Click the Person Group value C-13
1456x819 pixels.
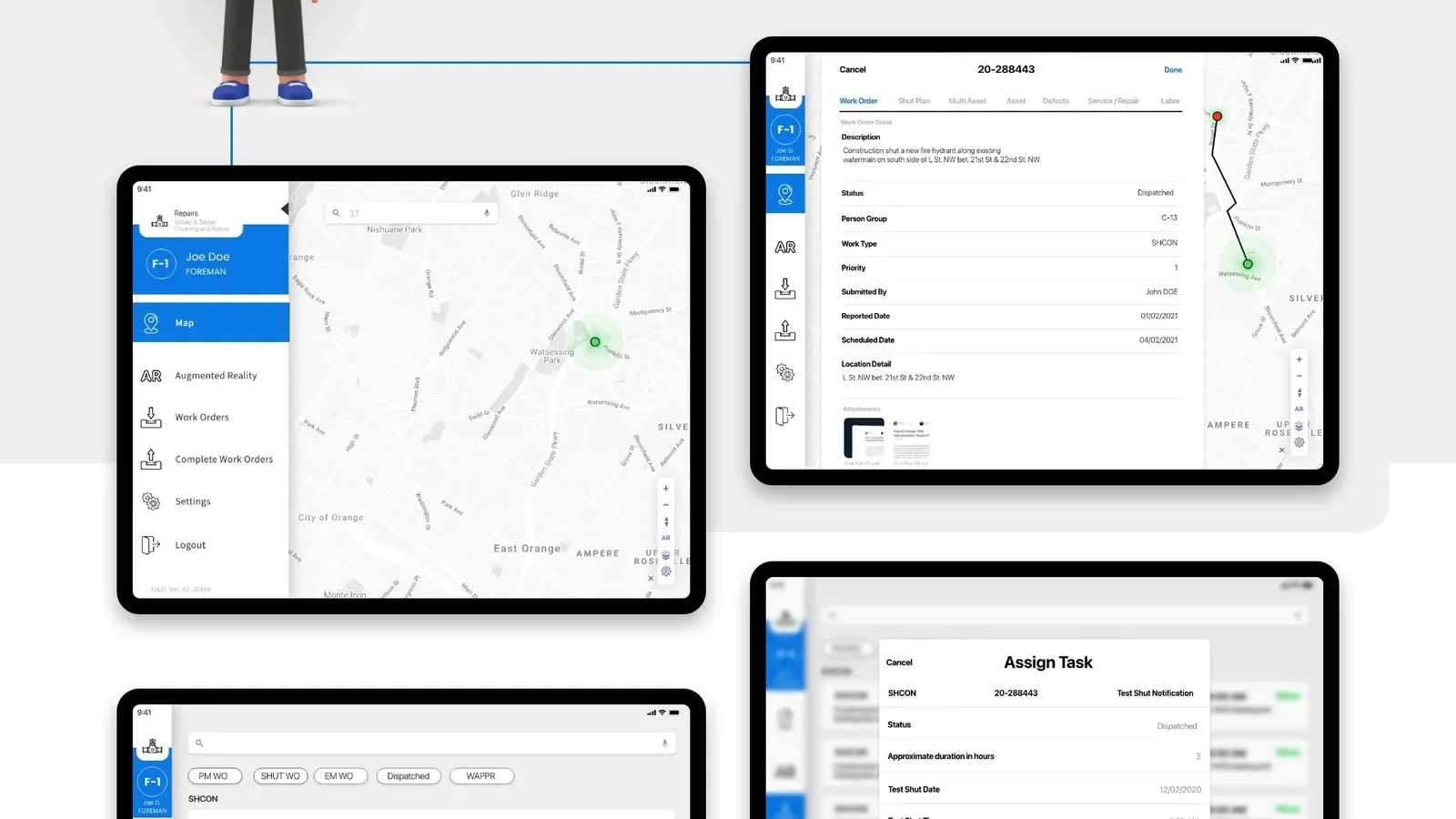point(1169,218)
